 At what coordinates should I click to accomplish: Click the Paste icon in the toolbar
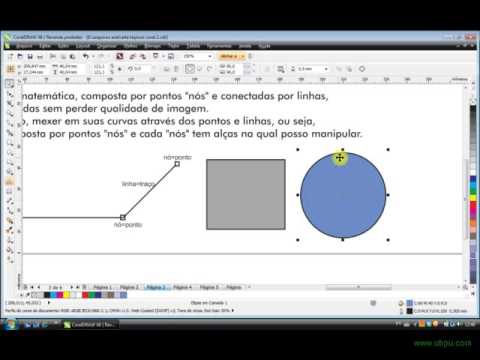pyautogui.click(x=72, y=57)
